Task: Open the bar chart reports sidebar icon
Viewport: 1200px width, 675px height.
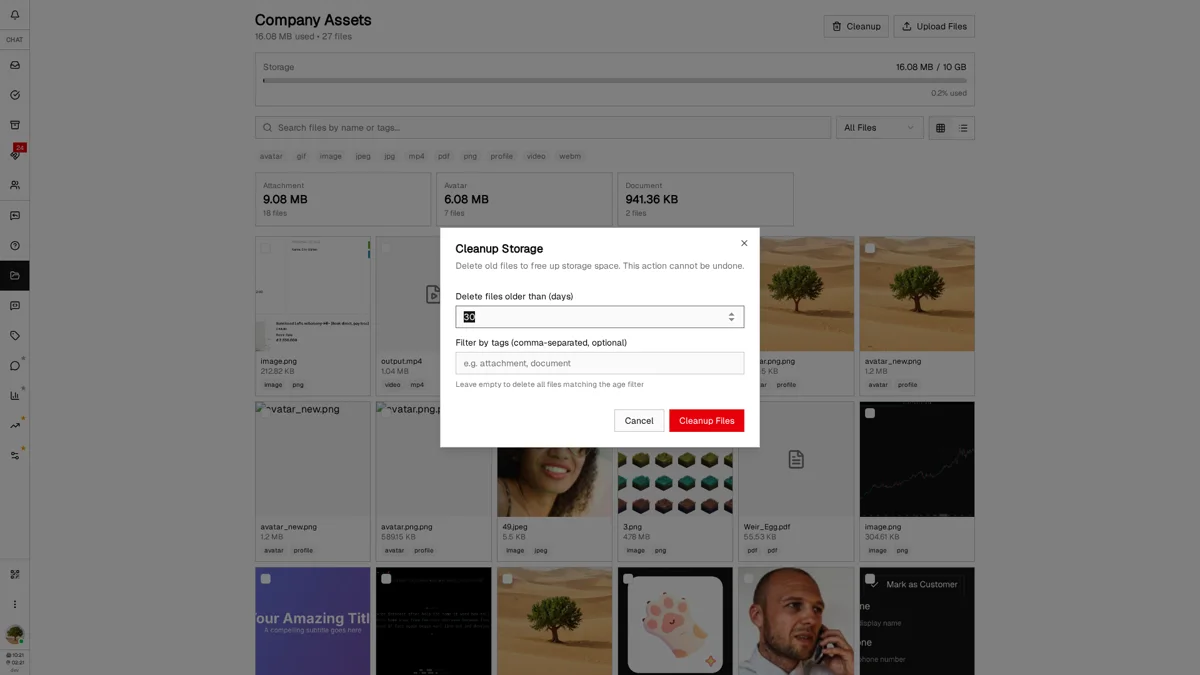Action: (15, 396)
